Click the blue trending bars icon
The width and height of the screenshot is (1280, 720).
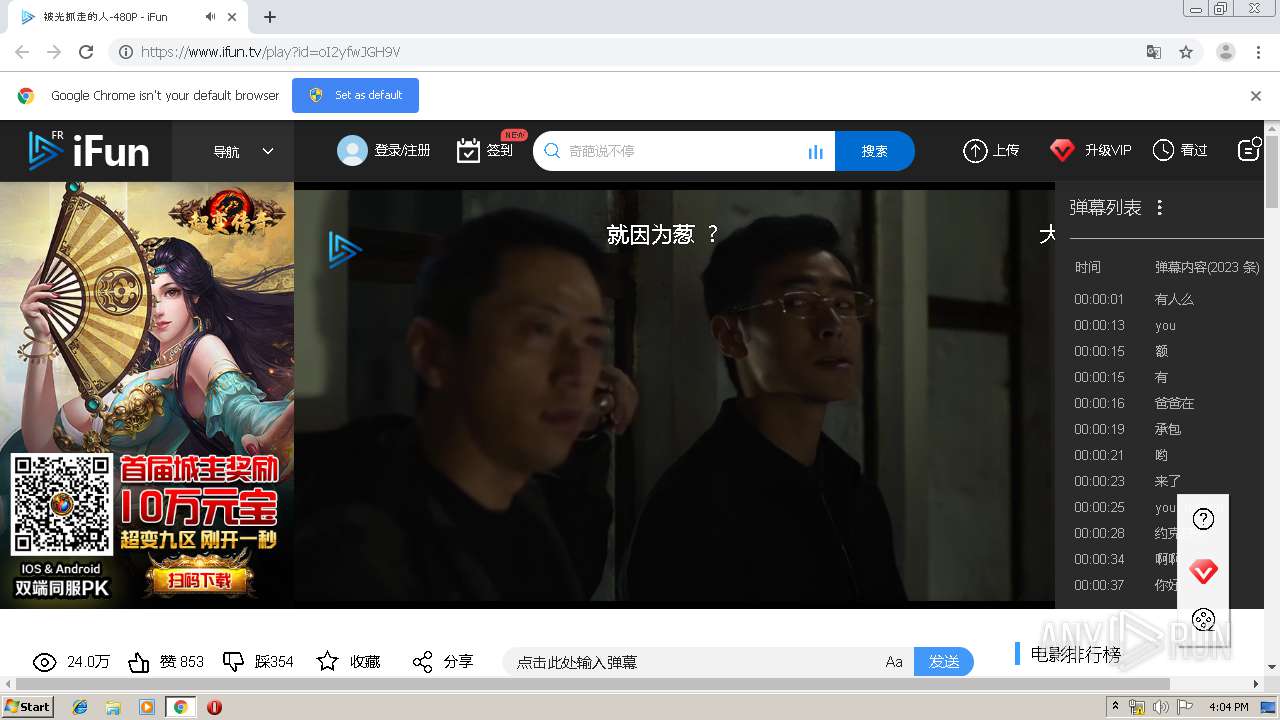click(x=816, y=151)
